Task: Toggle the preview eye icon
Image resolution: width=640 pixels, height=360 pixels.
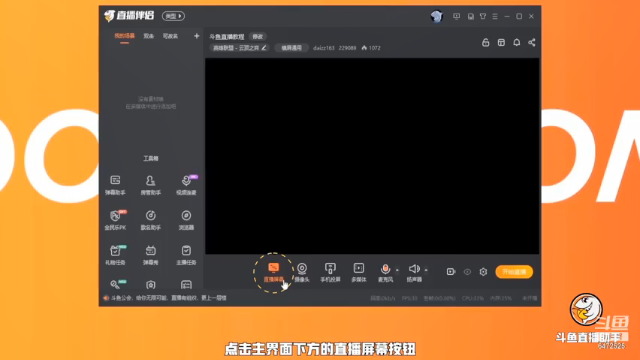Action: click(467, 272)
